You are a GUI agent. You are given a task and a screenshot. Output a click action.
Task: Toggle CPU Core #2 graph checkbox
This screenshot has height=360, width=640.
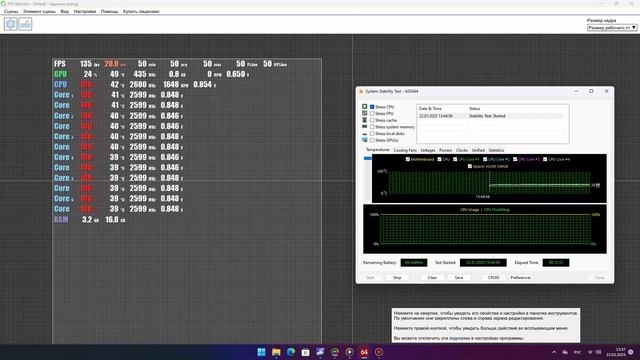[485, 159]
